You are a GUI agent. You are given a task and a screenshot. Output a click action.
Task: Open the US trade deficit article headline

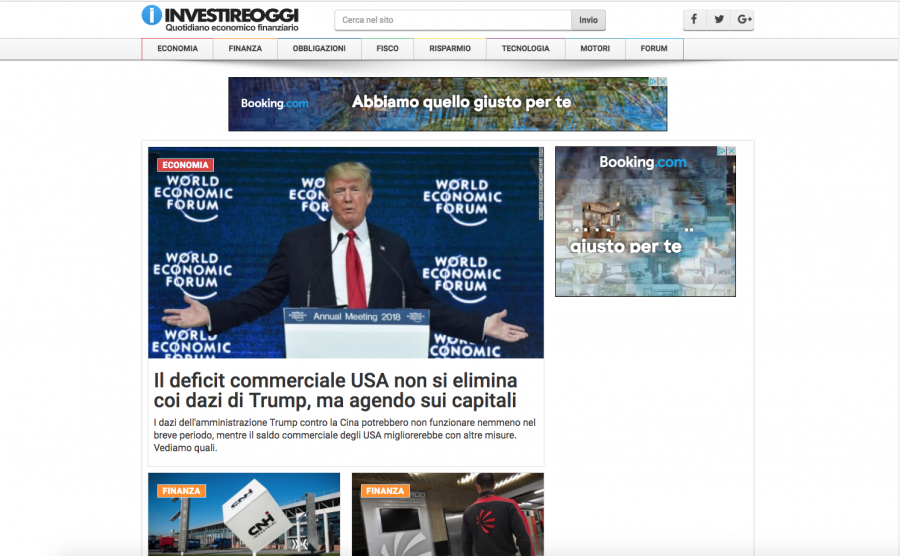click(335, 390)
